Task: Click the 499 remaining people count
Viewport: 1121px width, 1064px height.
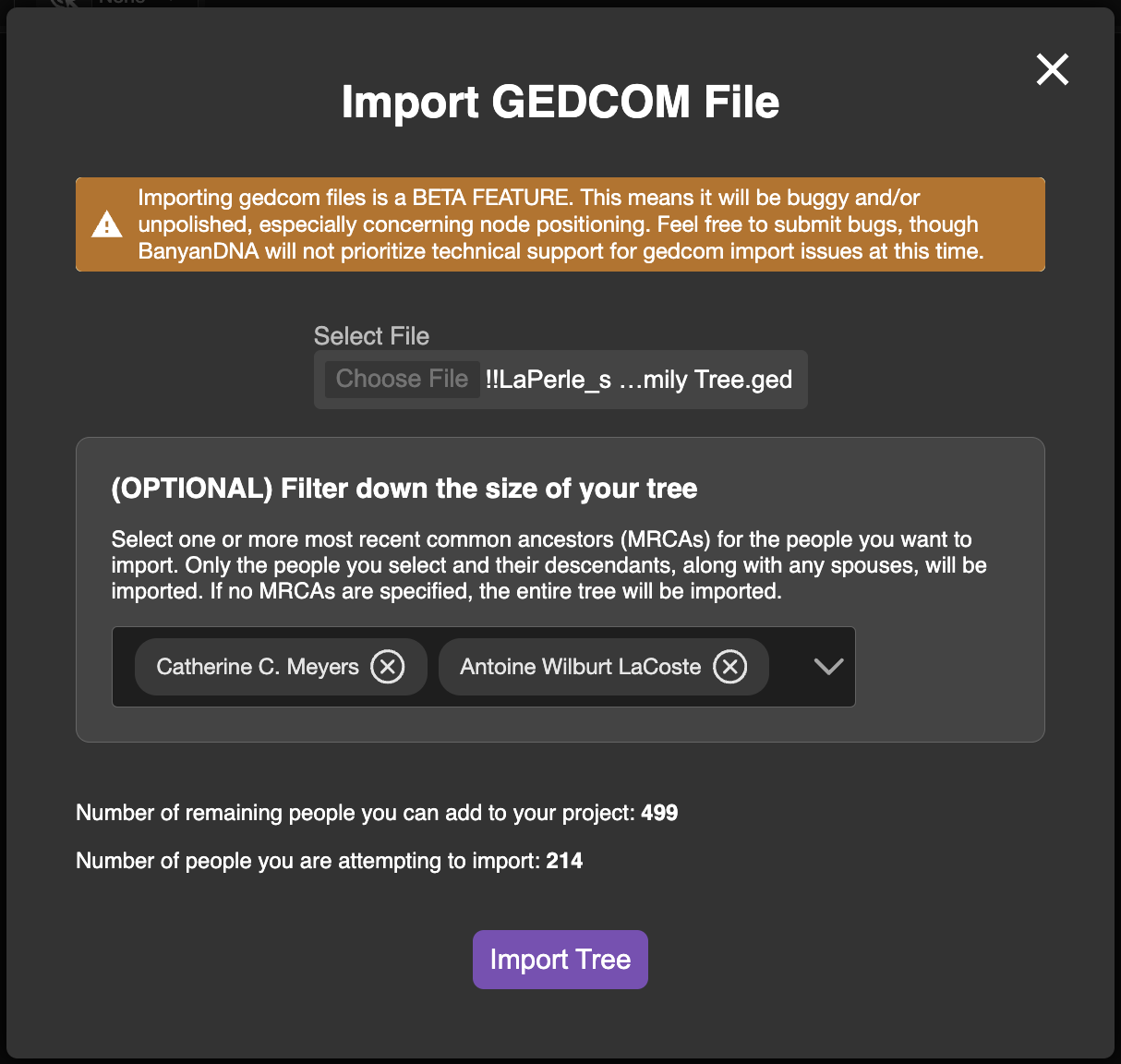Action: point(659,813)
